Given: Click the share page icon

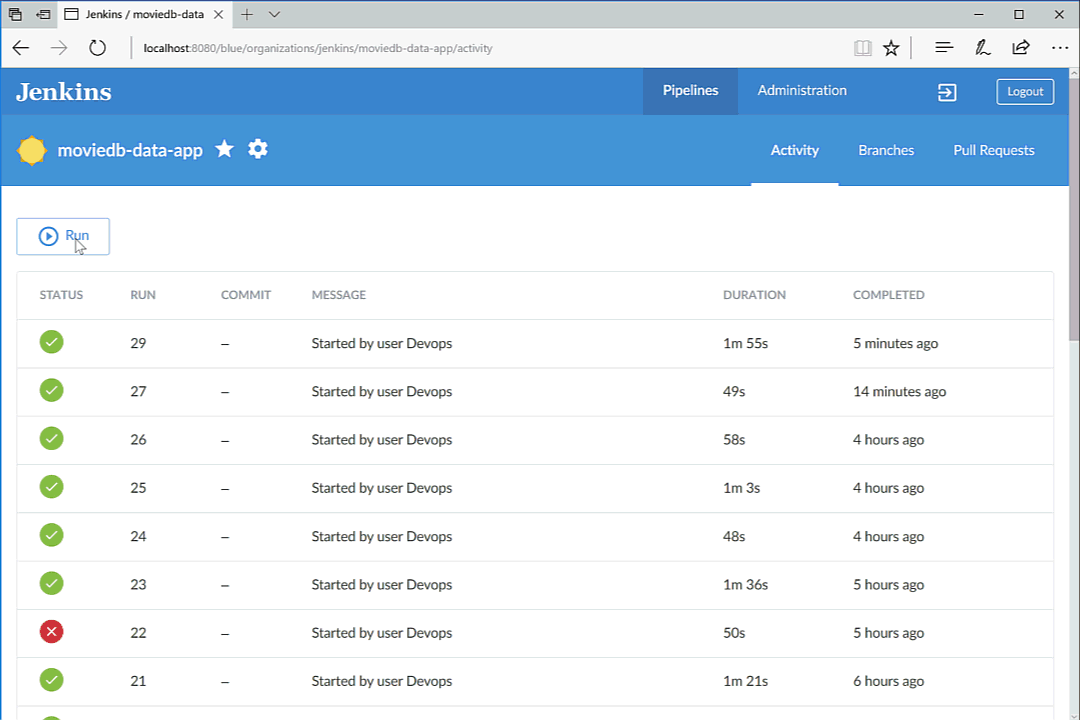Looking at the screenshot, I should tap(1021, 48).
